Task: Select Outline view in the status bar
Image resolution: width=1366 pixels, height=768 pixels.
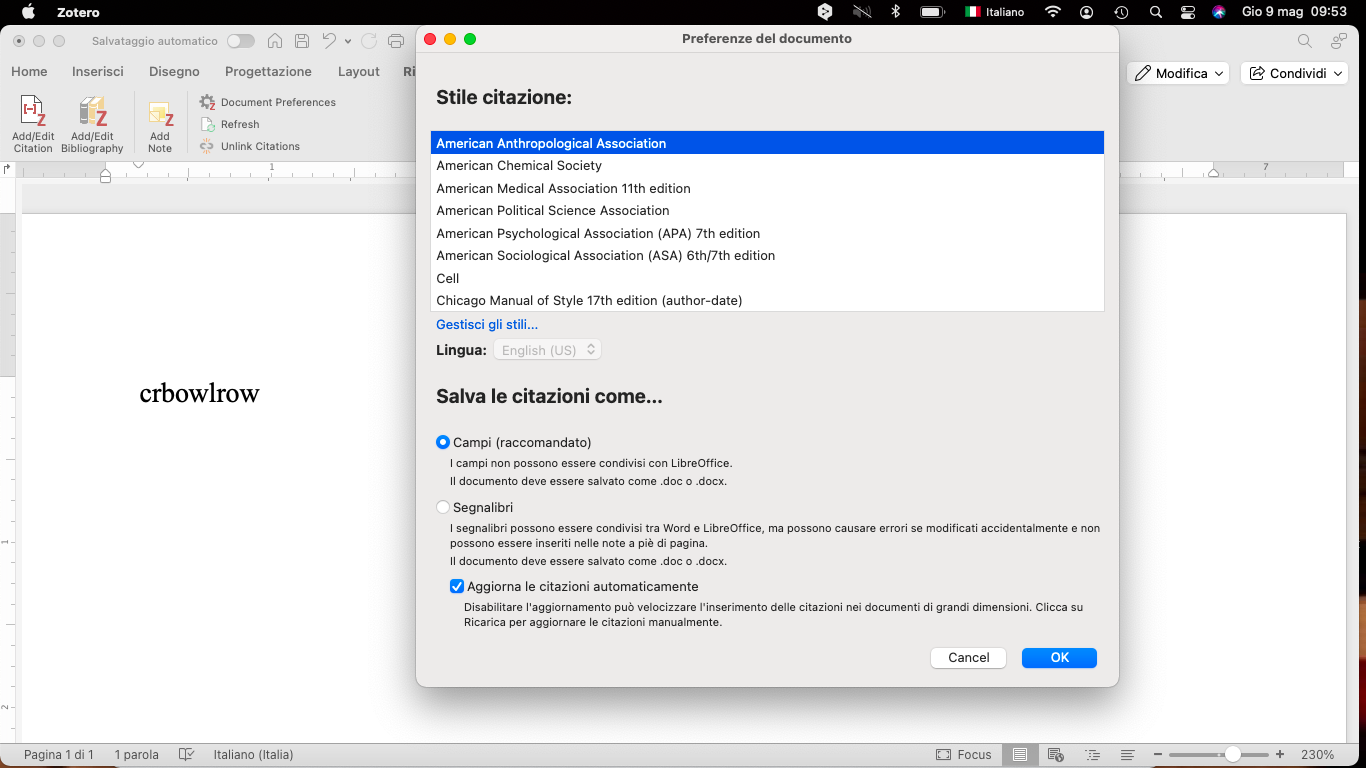Action: pos(1092,755)
